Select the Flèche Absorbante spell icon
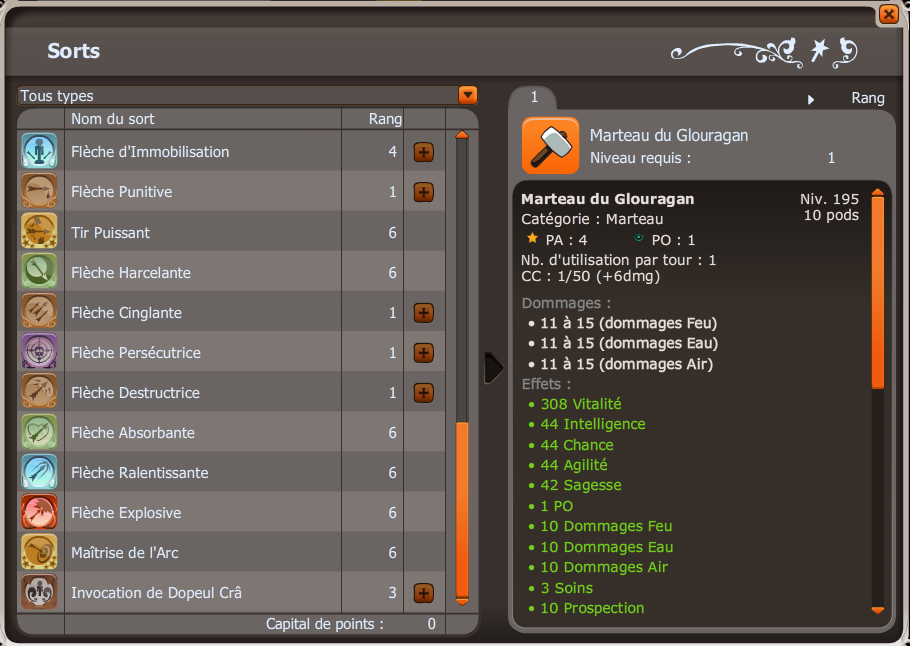 point(39,432)
